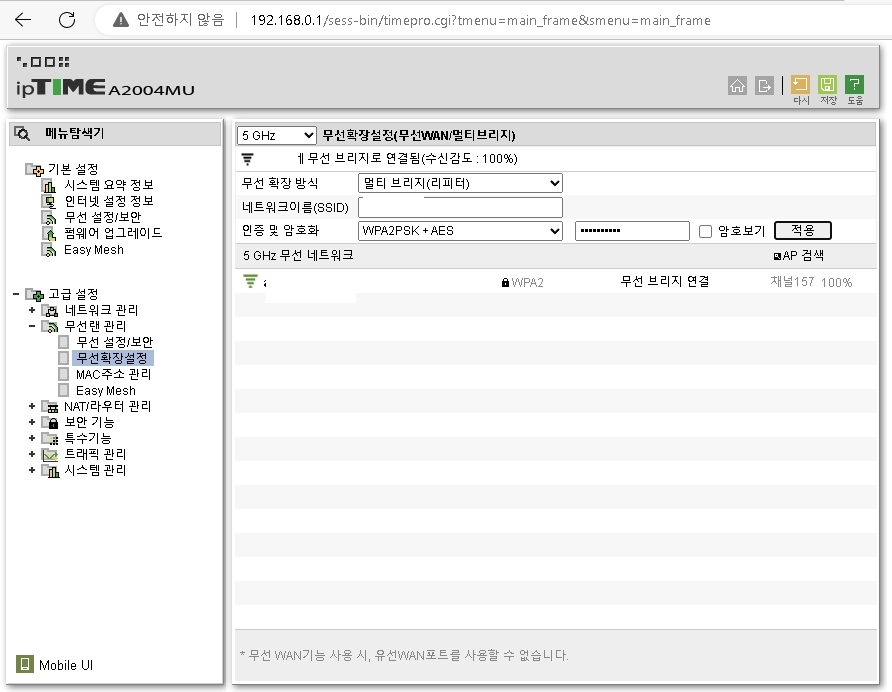Select the 무선확장설정 menu item
892x692 pixels.
[112, 358]
